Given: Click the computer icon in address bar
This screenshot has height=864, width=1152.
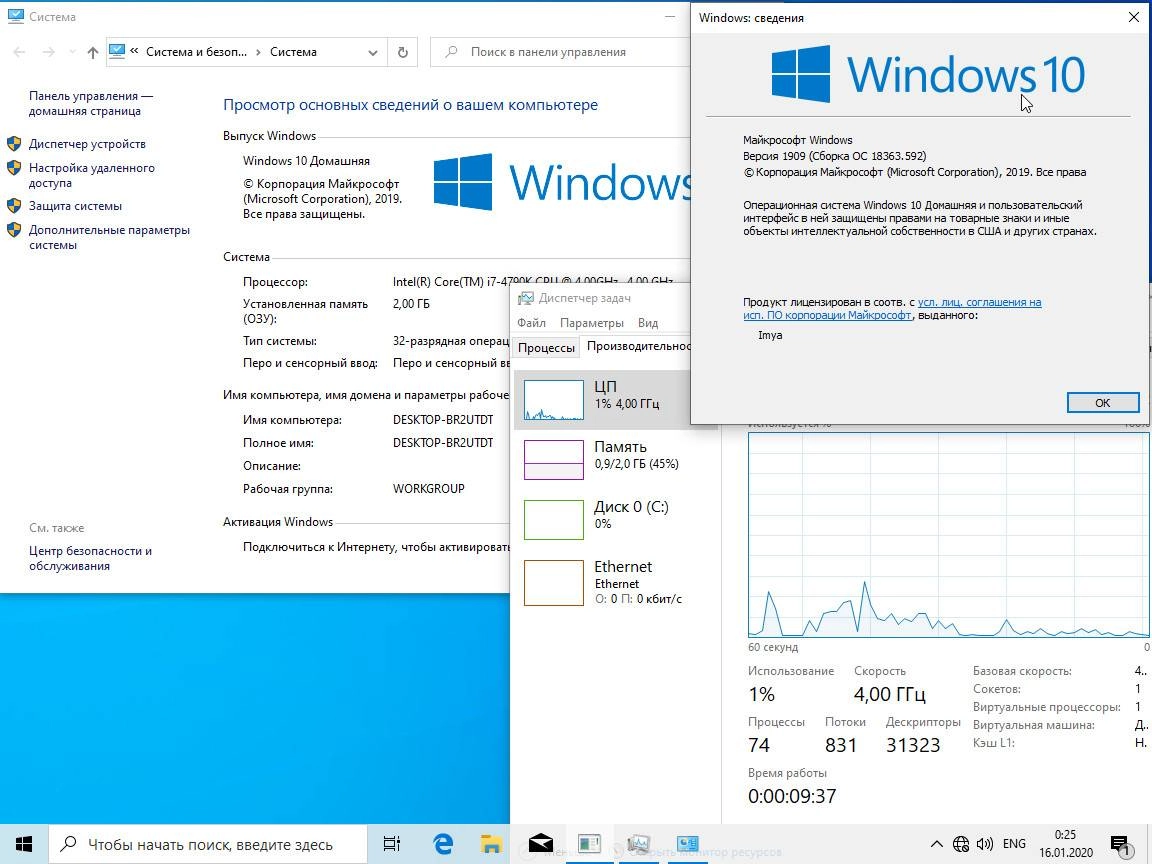Looking at the screenshot, I should pos(117,51).
